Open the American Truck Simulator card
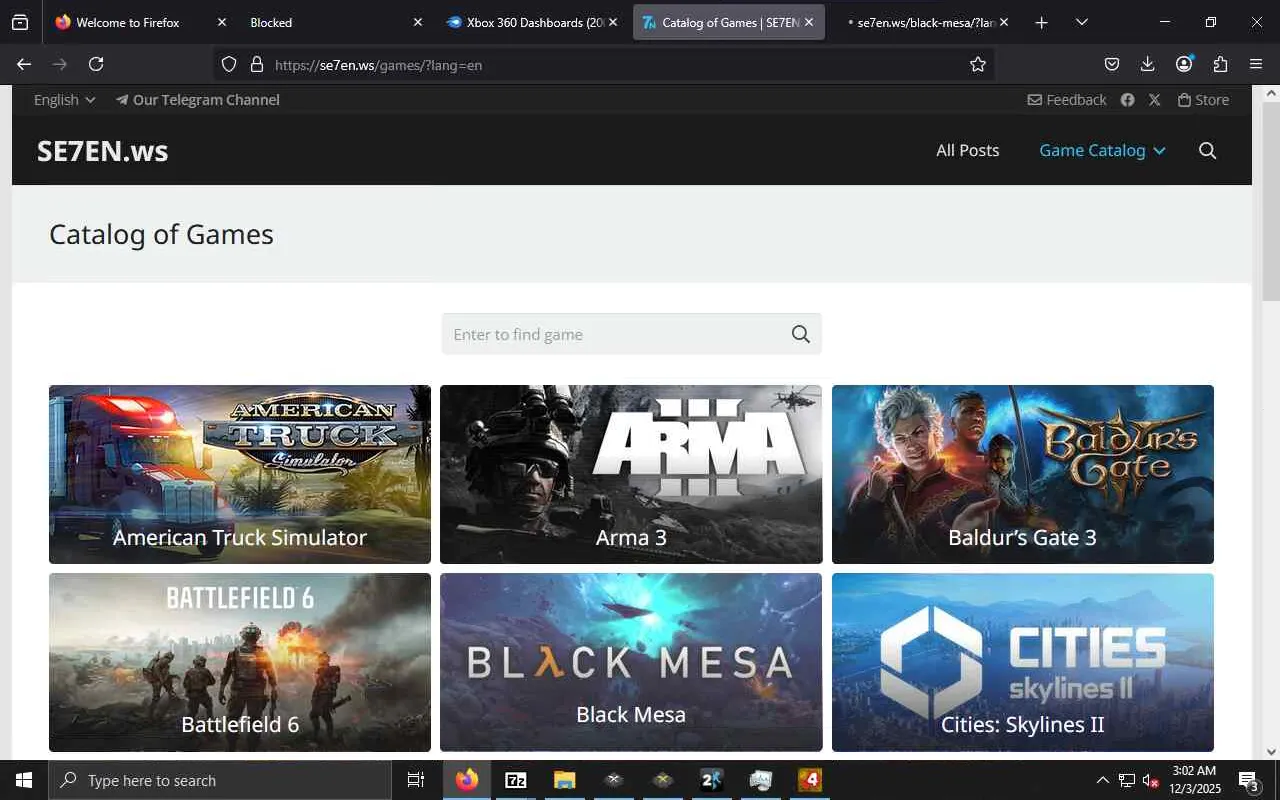 240,474
